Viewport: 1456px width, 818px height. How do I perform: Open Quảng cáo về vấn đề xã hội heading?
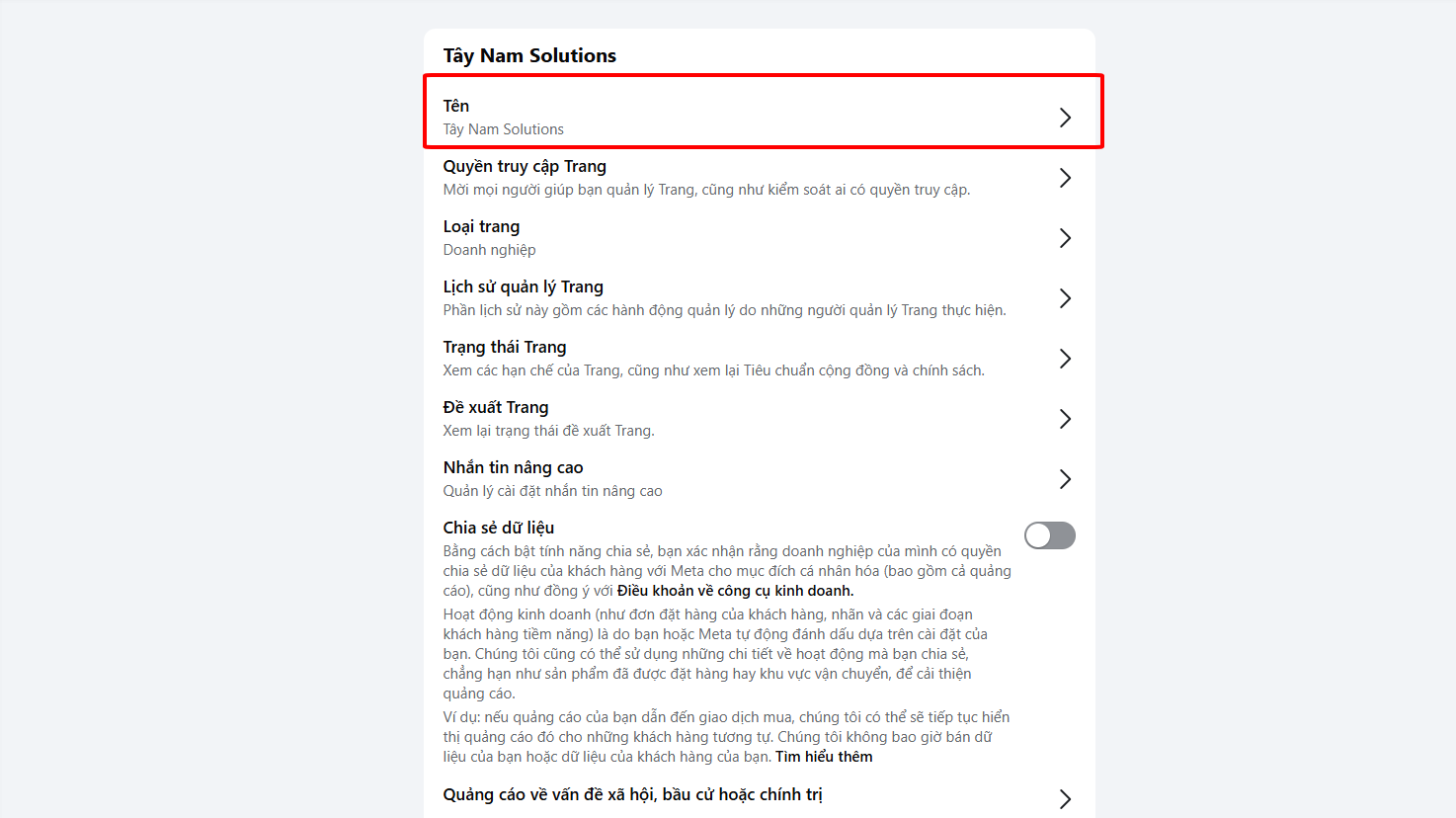click(632, 794)
